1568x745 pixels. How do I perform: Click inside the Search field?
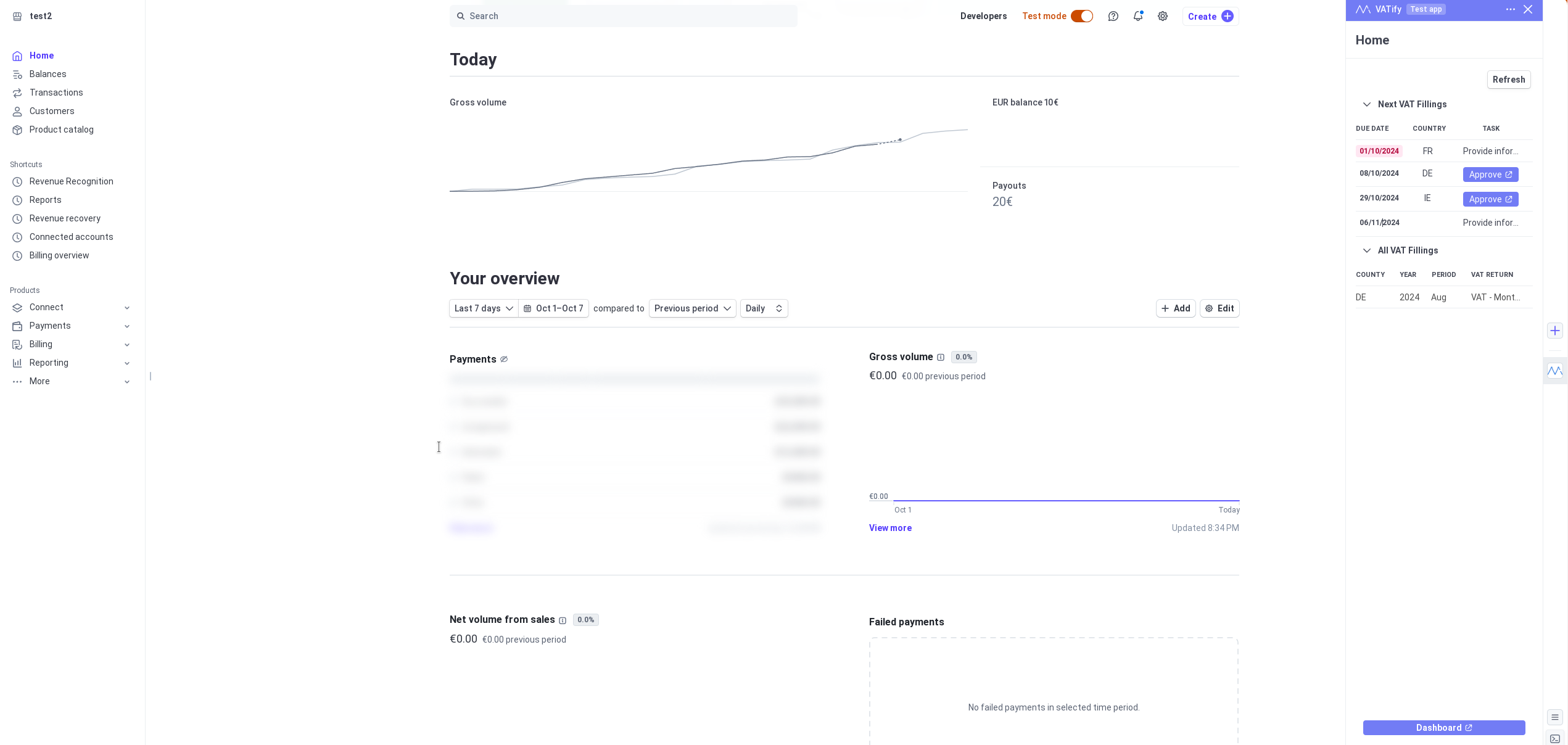[x=623, y=16]
